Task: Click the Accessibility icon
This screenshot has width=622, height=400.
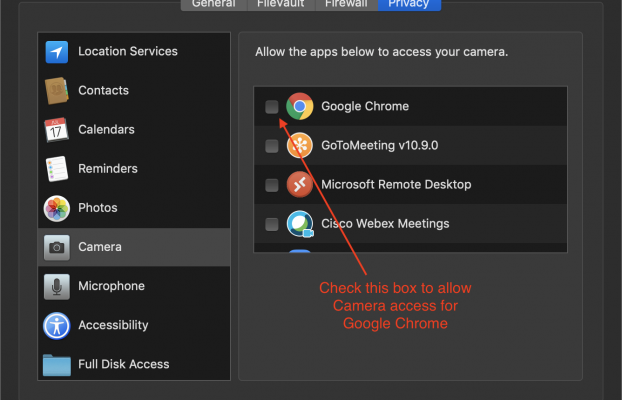Action: coord(57,325)
